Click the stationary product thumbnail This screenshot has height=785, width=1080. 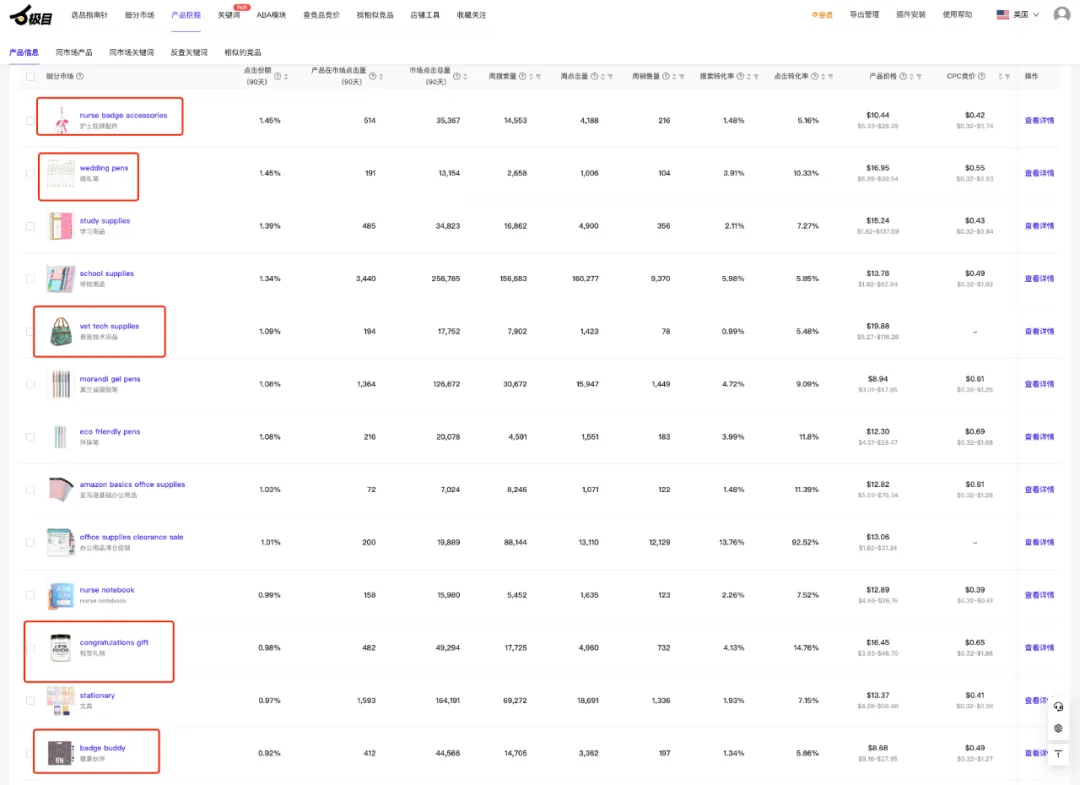[x=61, y=700]
